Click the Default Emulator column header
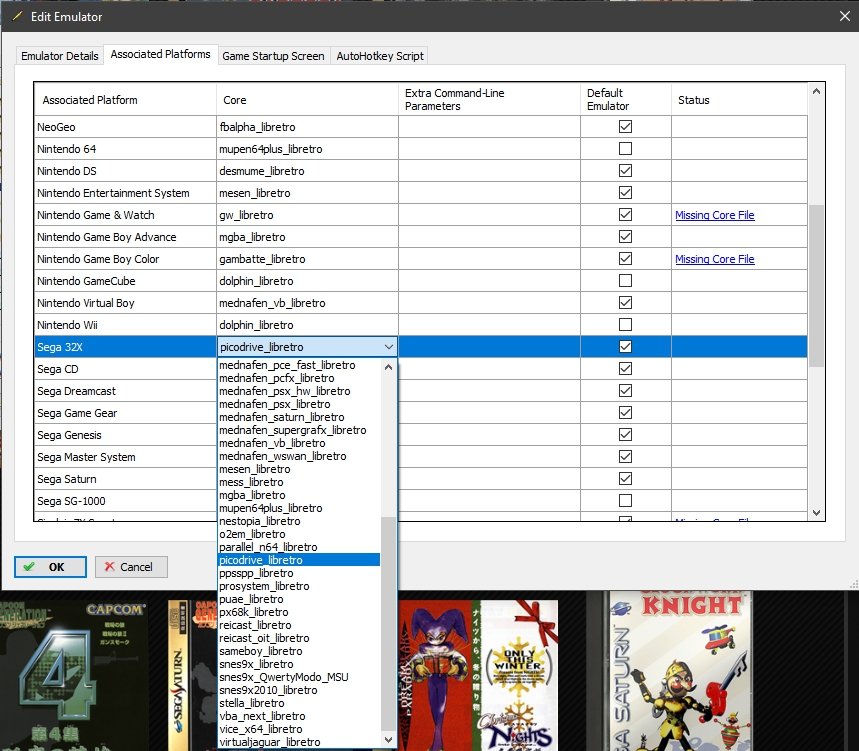This screenshot has width=859, height=751. point(626,100)
